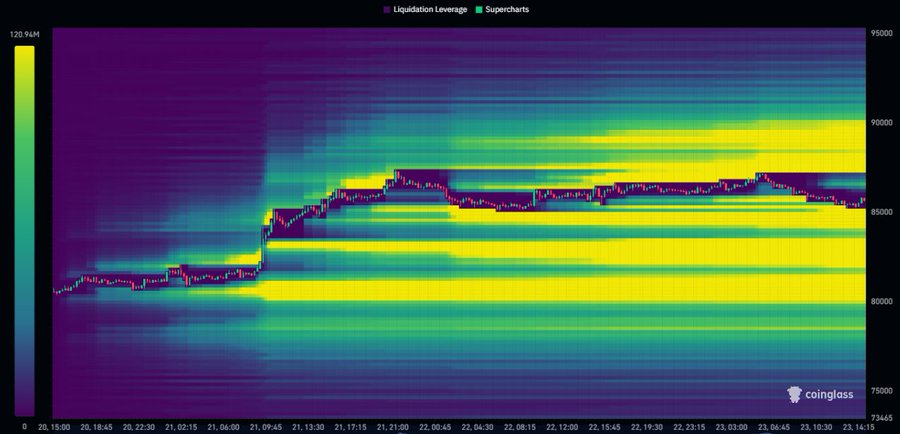Click the 23, 03:00 time label
The width and height of the screenshot is (900, 434).
coord(732,428)
